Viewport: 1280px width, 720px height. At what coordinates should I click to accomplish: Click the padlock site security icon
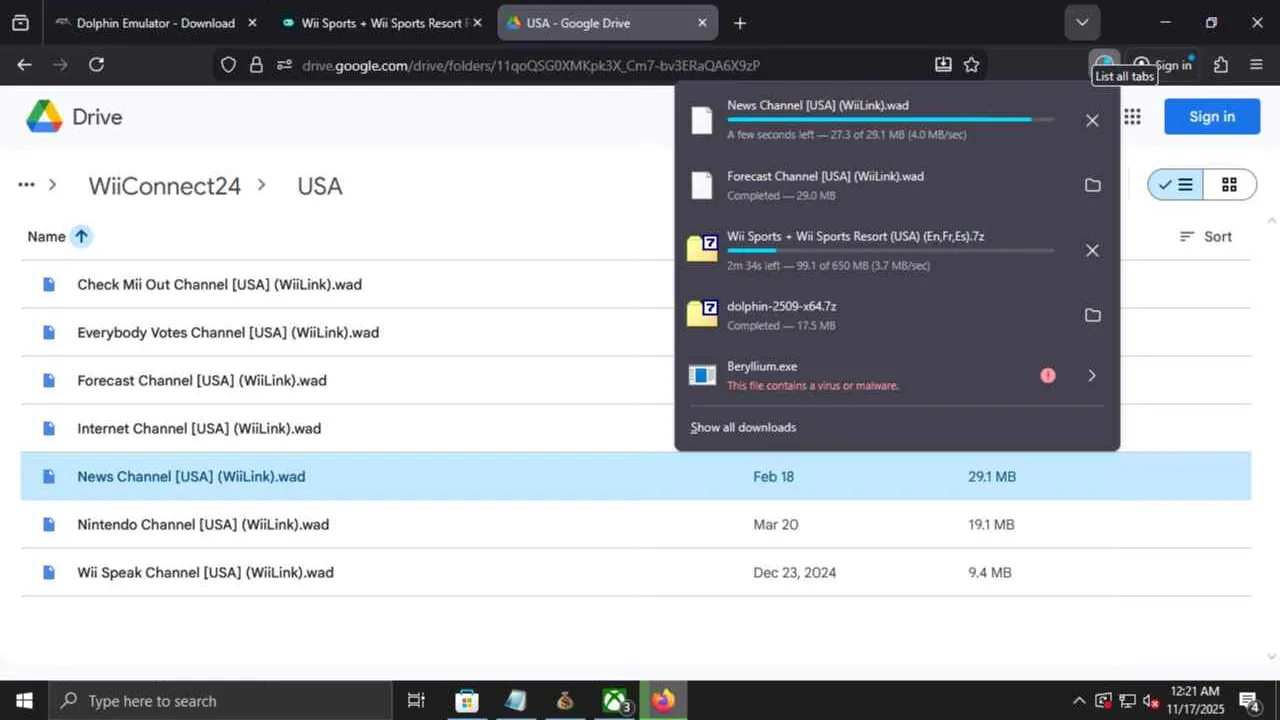256,65
